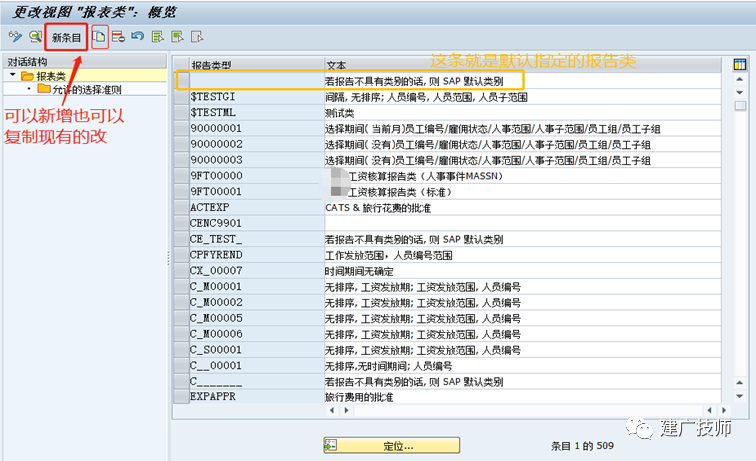Click the CE_TEST_ report type cell
Image resolution: width=756 pixels, height=461 pixels.
[x=257, y=239]
